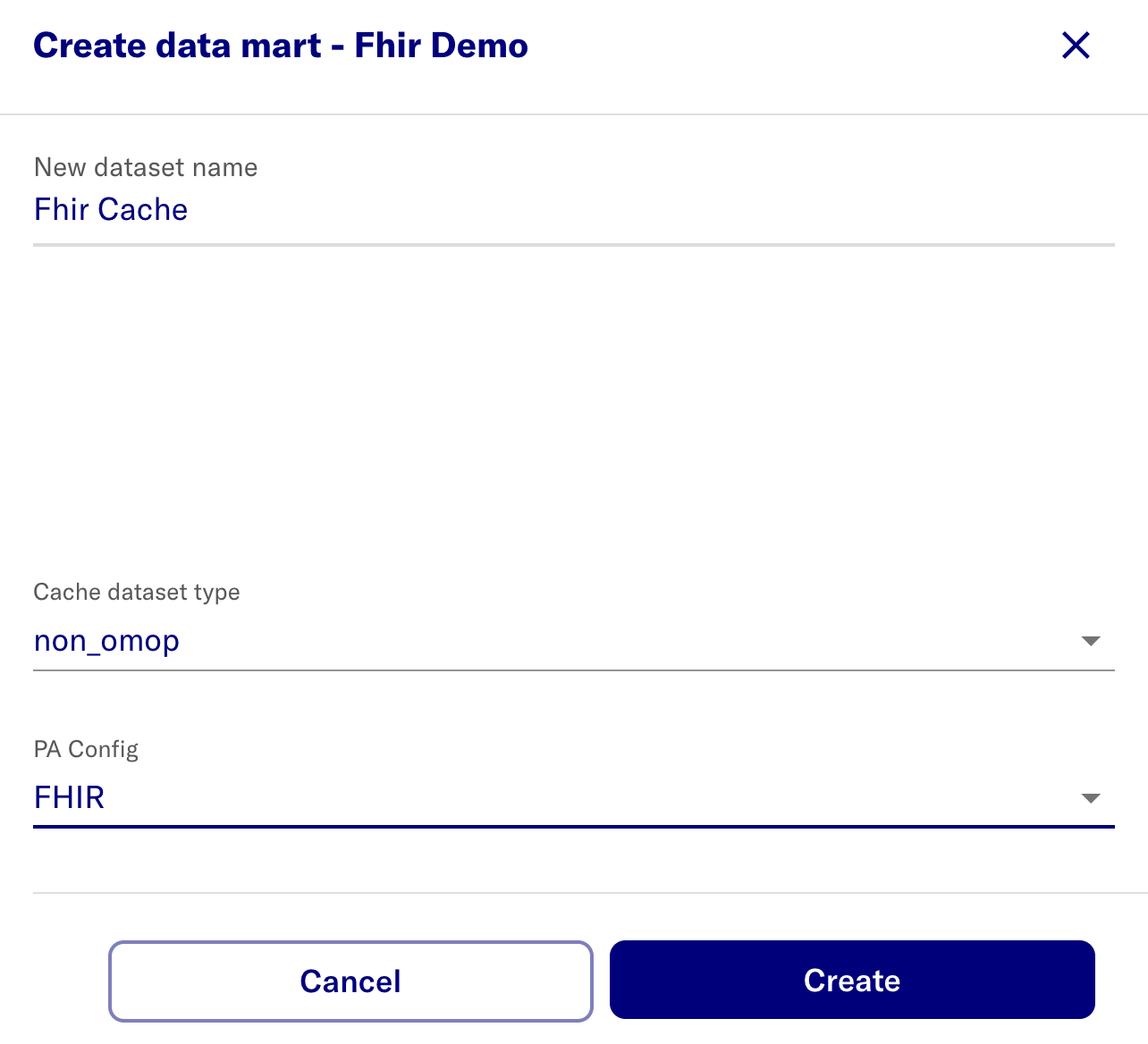Expand the FHIR configuration dropdown
Viewport: 1148px width, 1044px height.
1091,797
